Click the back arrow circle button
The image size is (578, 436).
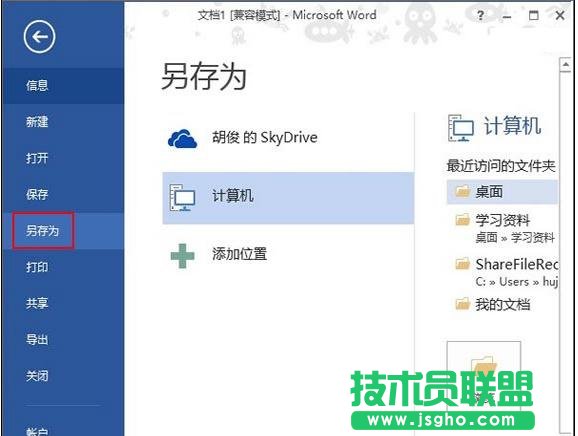click(x=39, y=36)
